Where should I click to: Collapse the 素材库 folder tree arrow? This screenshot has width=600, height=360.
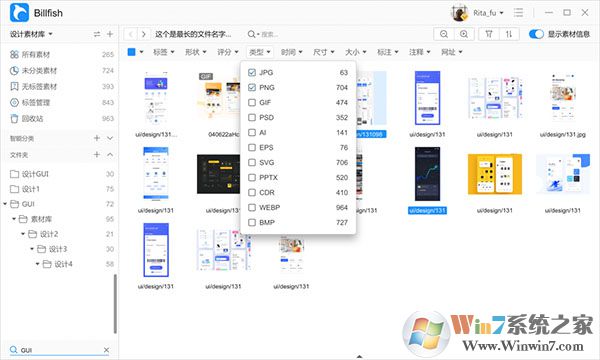coord(14,219)
